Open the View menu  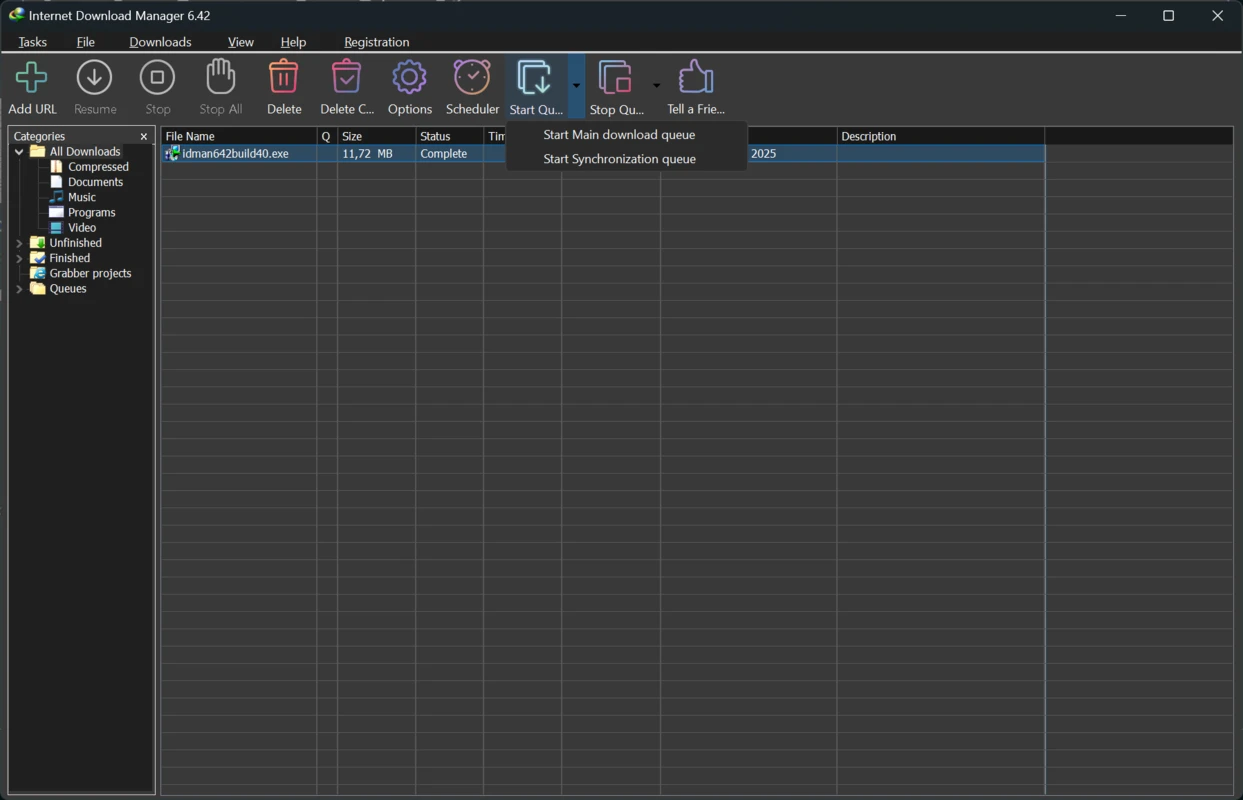point(241,42)
